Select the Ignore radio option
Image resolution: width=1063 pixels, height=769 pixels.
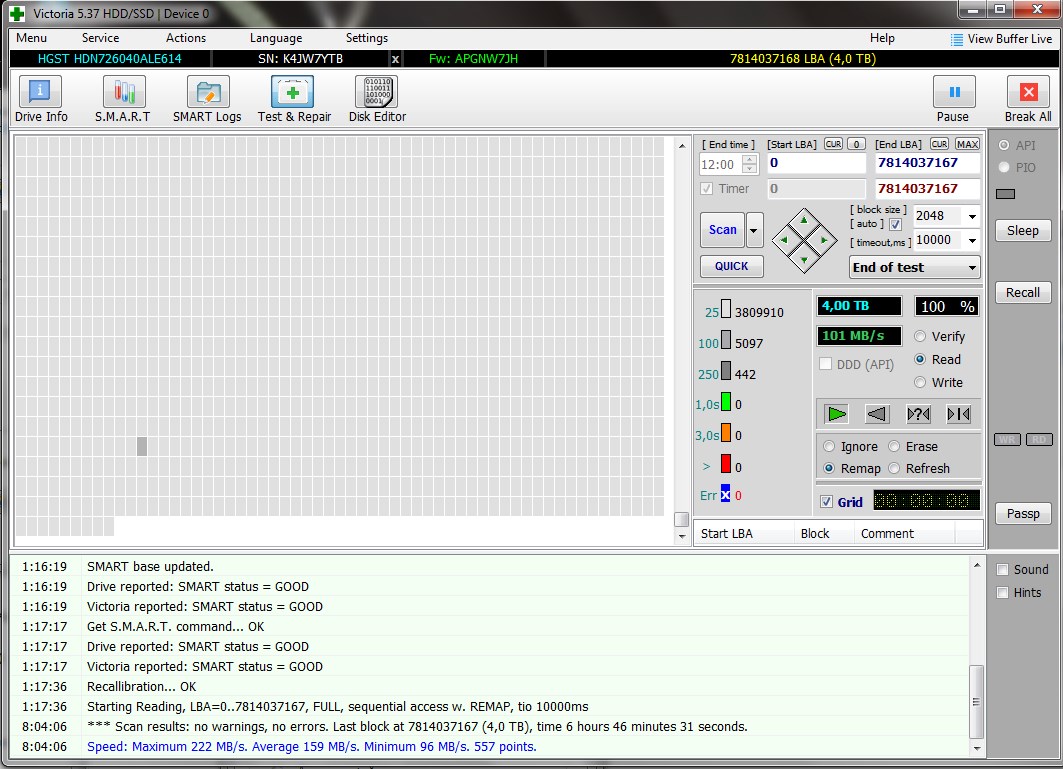coord(829,446)
